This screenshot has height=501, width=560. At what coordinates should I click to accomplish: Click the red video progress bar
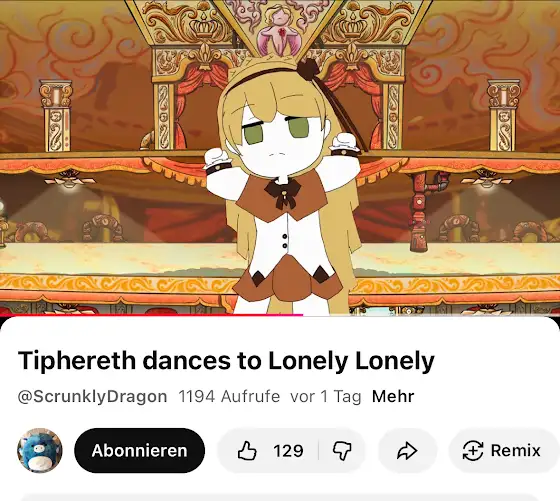coord(151,315)
